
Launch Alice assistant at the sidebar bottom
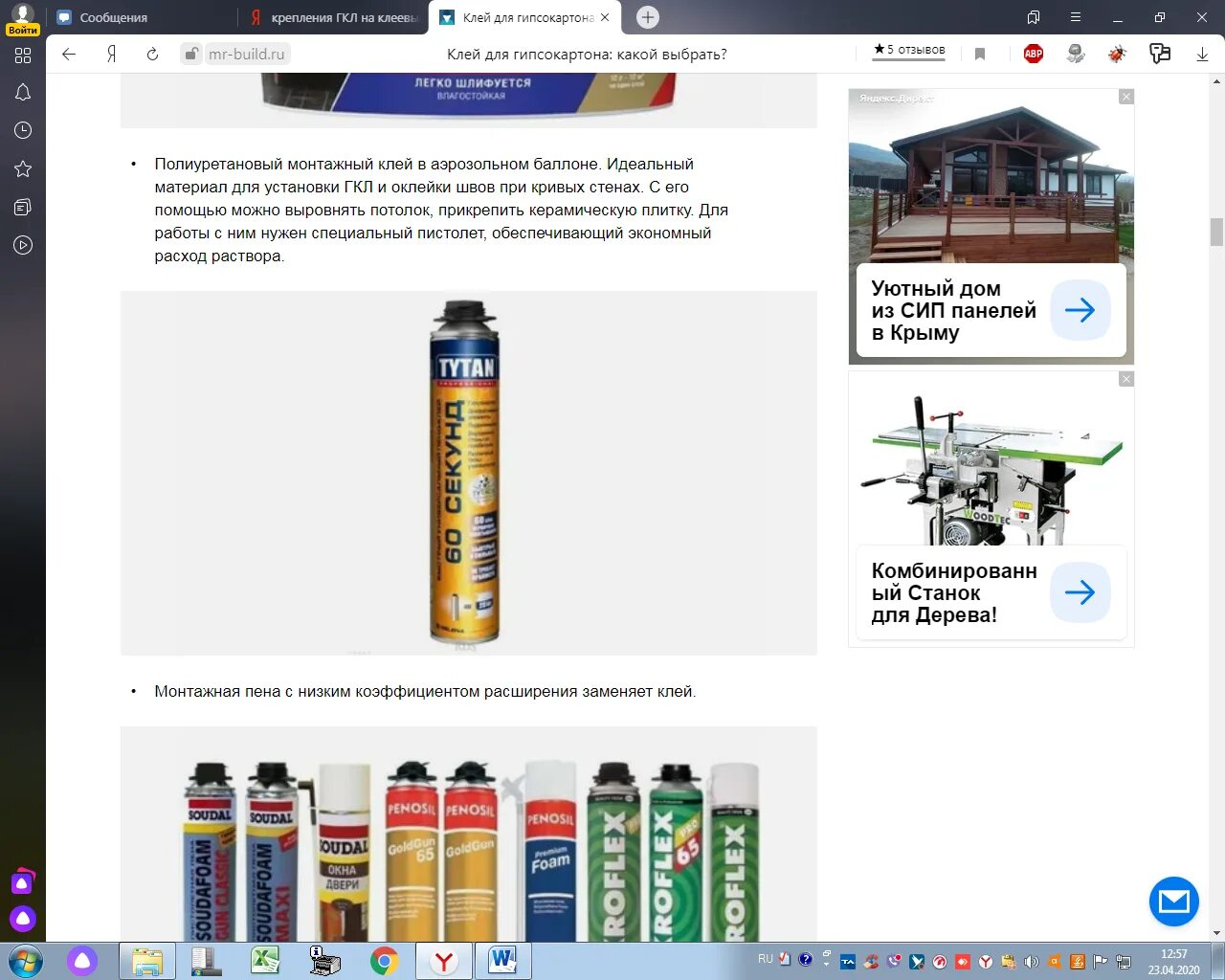(23, 919)
